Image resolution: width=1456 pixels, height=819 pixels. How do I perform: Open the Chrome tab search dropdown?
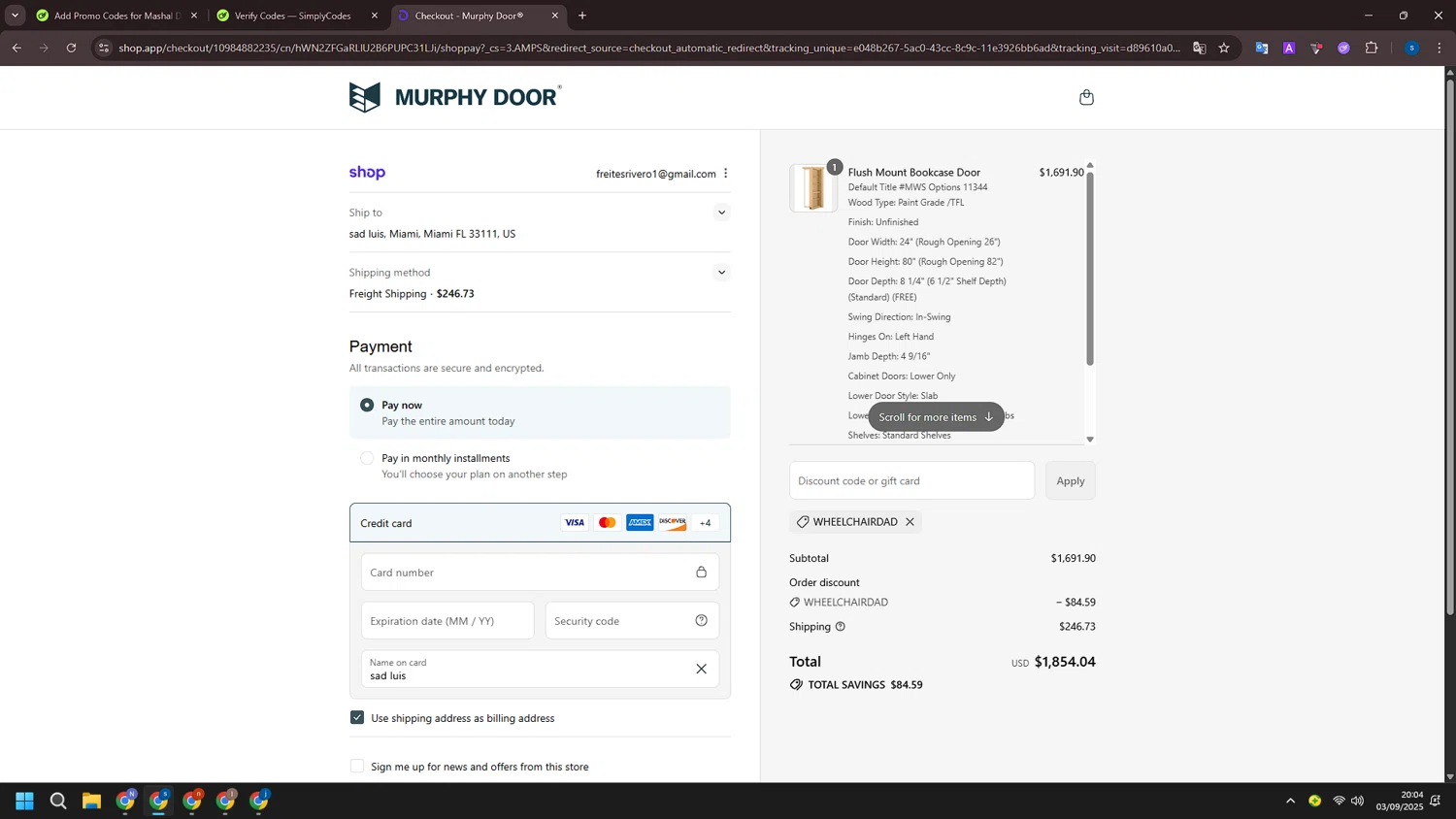[x=15, y=16]
